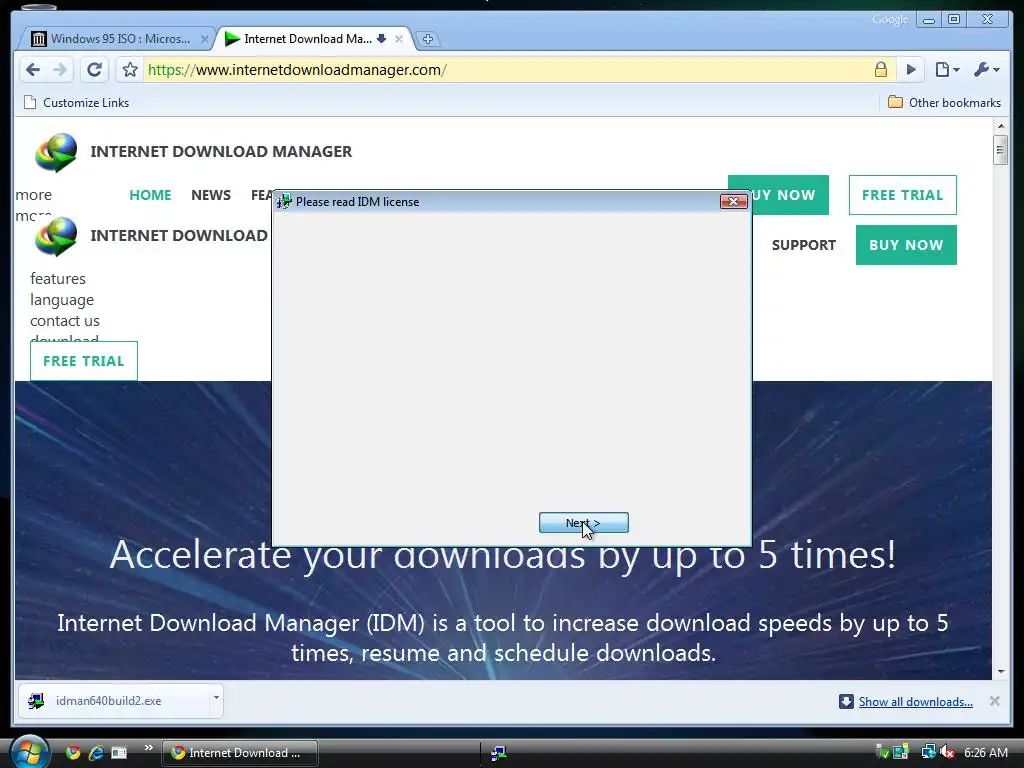Screen dimensions: 1024x768
Task: Click the first 'more' link at left
Action: tap(33, 195)
